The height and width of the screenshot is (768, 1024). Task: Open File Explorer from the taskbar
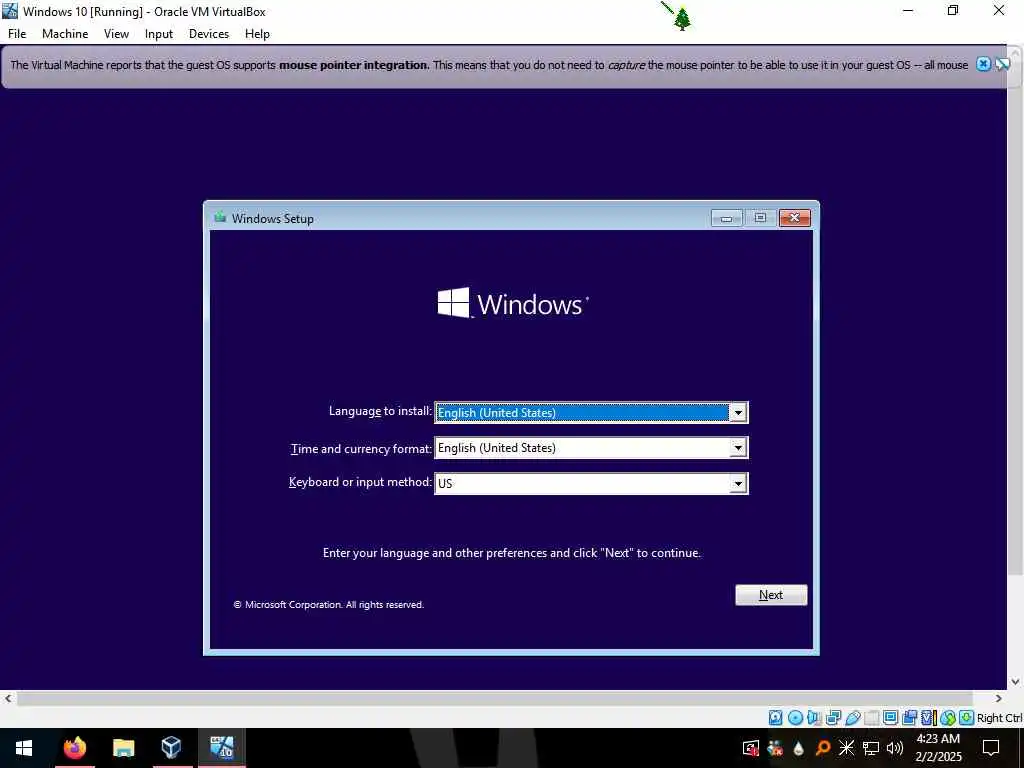(x=123, y=747)
